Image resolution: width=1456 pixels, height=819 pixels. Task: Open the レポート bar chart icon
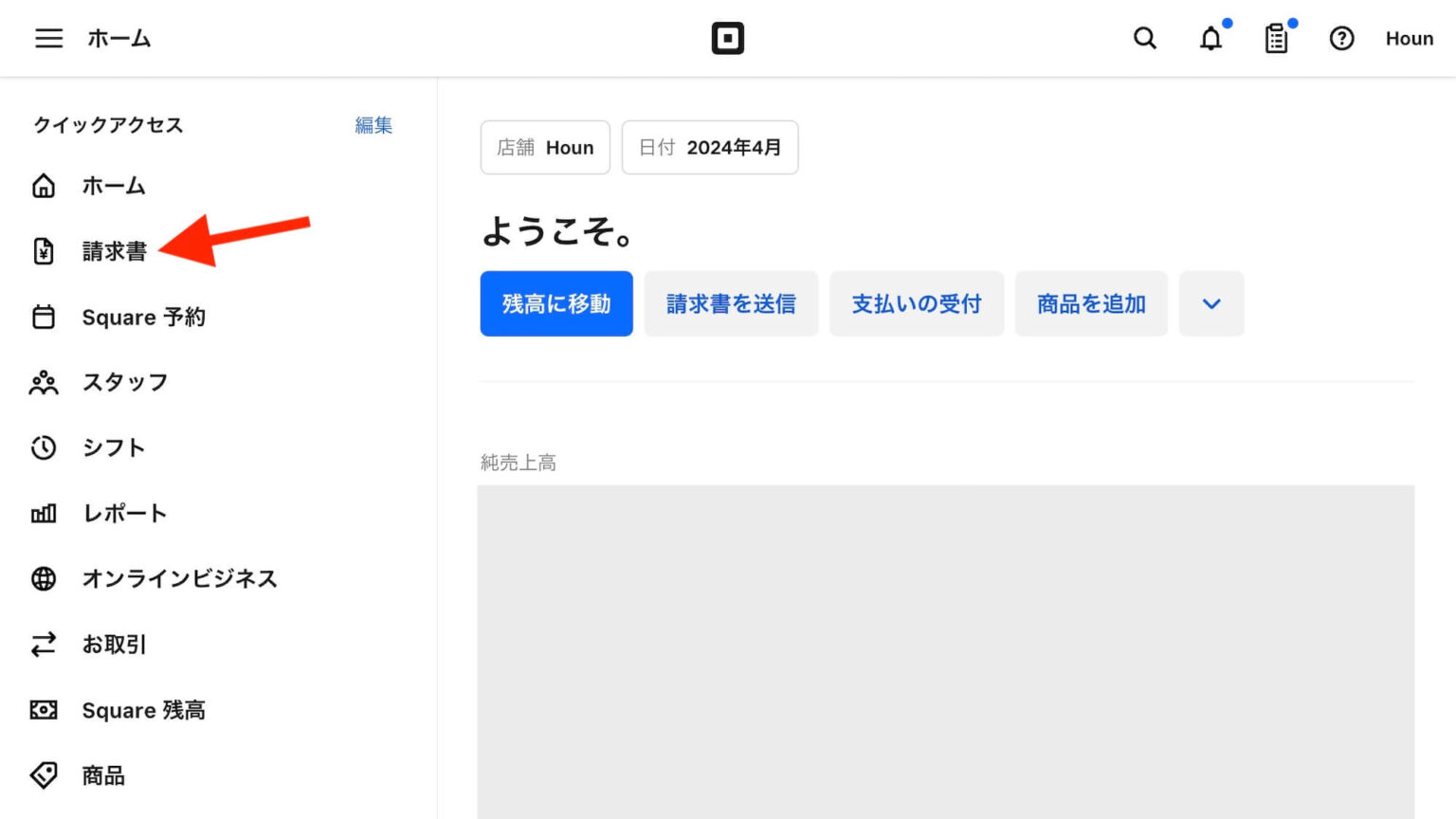(x=44, y=513)
